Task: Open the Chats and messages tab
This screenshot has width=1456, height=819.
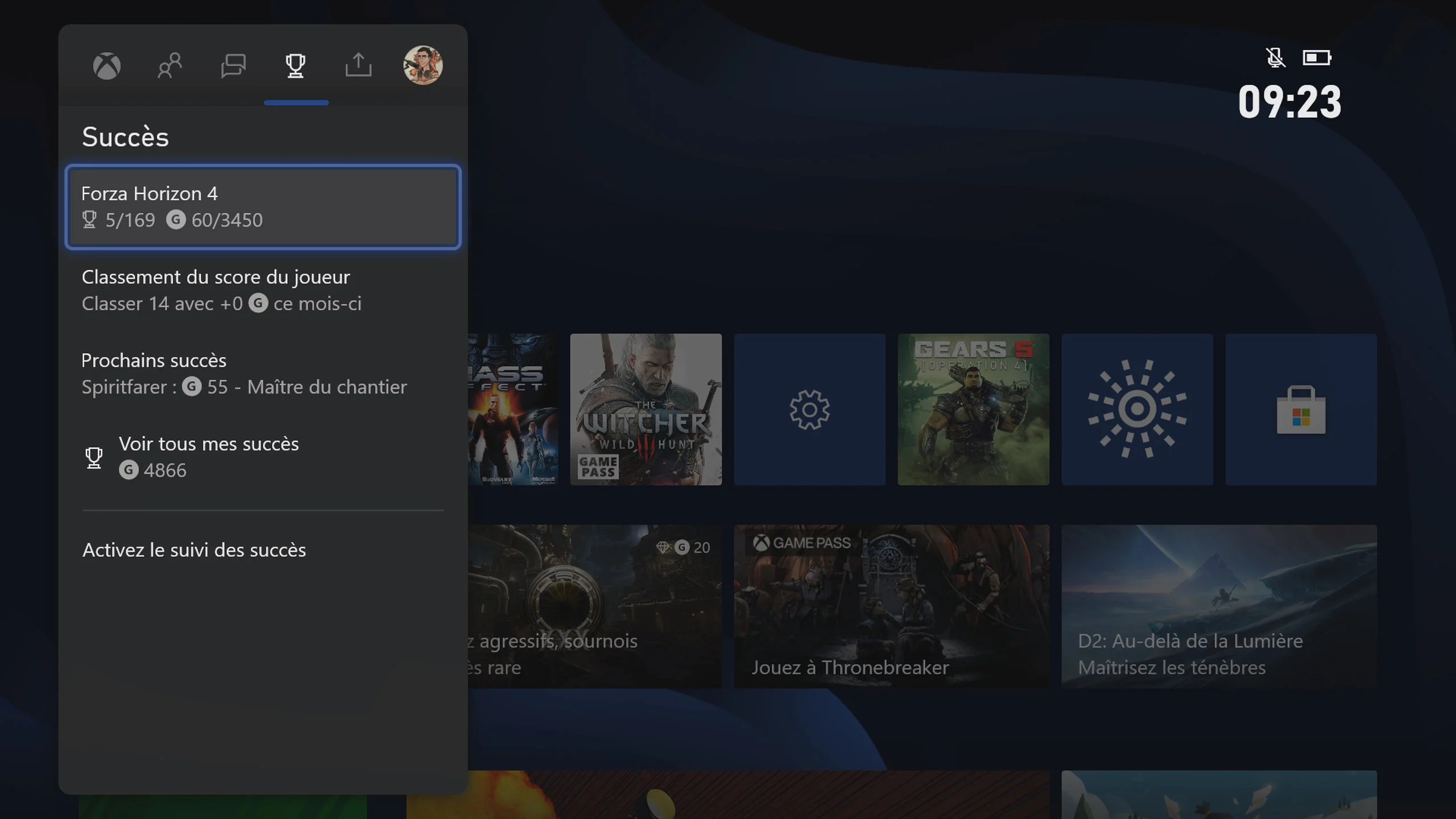Action: pyautogui.click(x=233, y=66)
